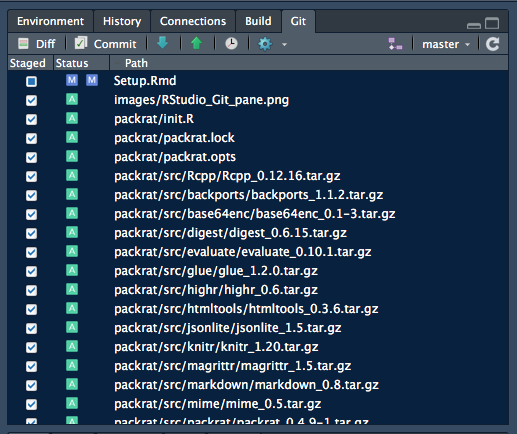This screenshot has height=434, width=517.
Task: Unstage digest_0.6.15.tar.gz checkbox
Action: (32, 233)
